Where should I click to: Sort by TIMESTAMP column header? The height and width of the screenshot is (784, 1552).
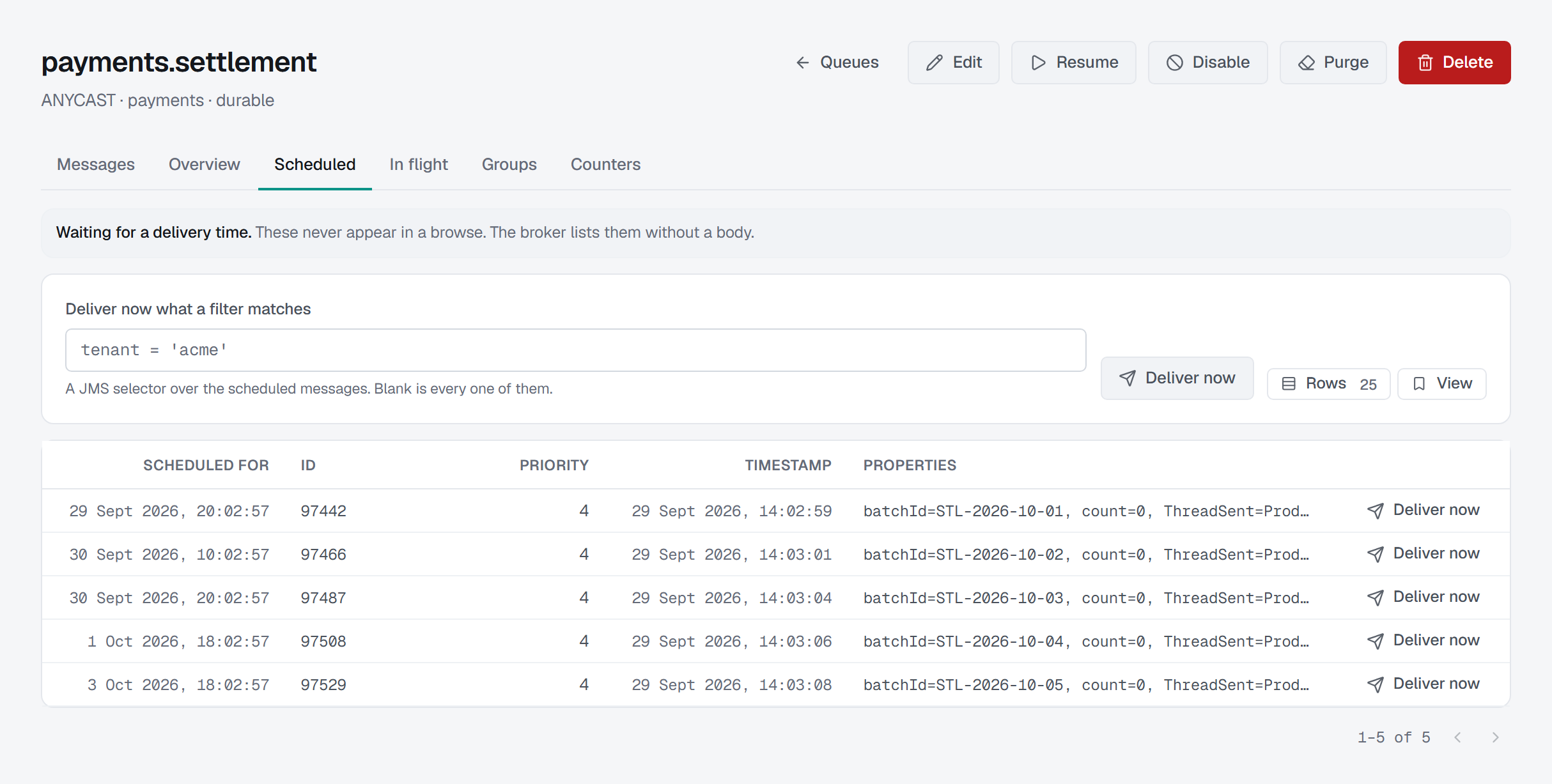(x=788, y=465)
